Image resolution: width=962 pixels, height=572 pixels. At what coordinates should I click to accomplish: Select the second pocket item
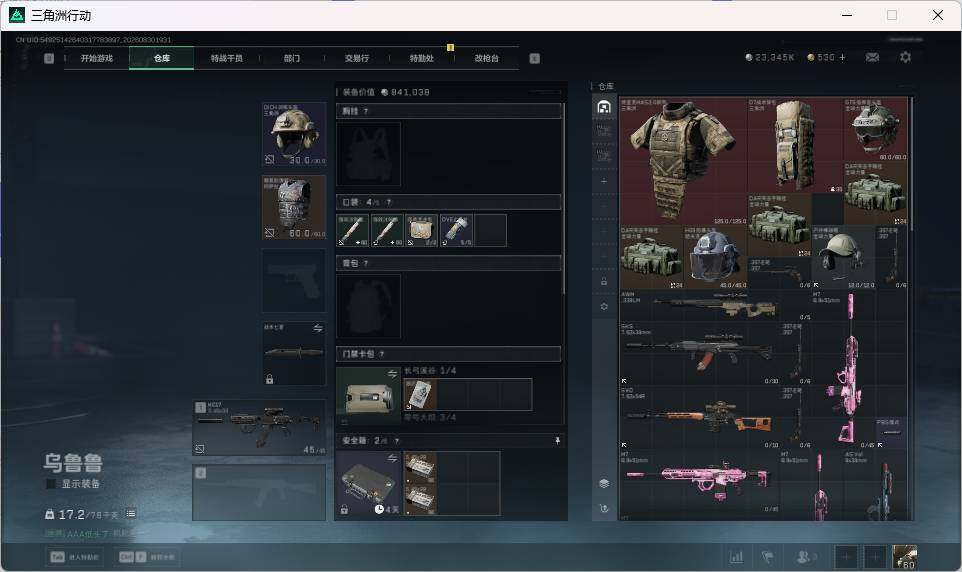387,230
